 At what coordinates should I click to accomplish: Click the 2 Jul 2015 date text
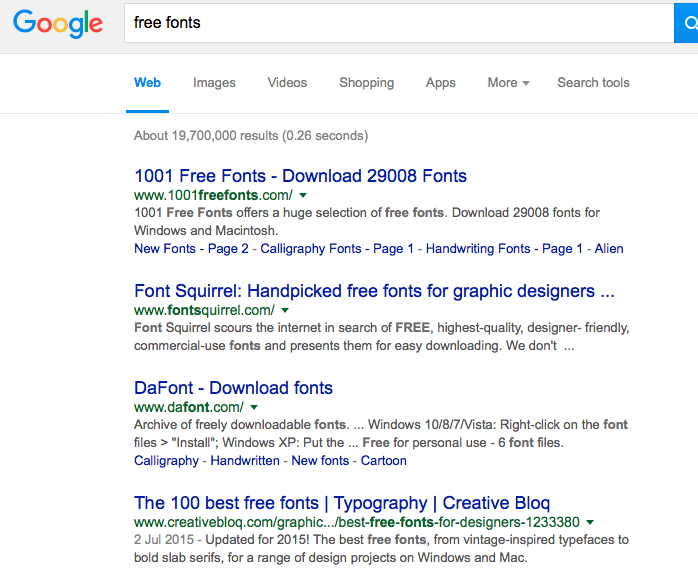pos(164,539)
